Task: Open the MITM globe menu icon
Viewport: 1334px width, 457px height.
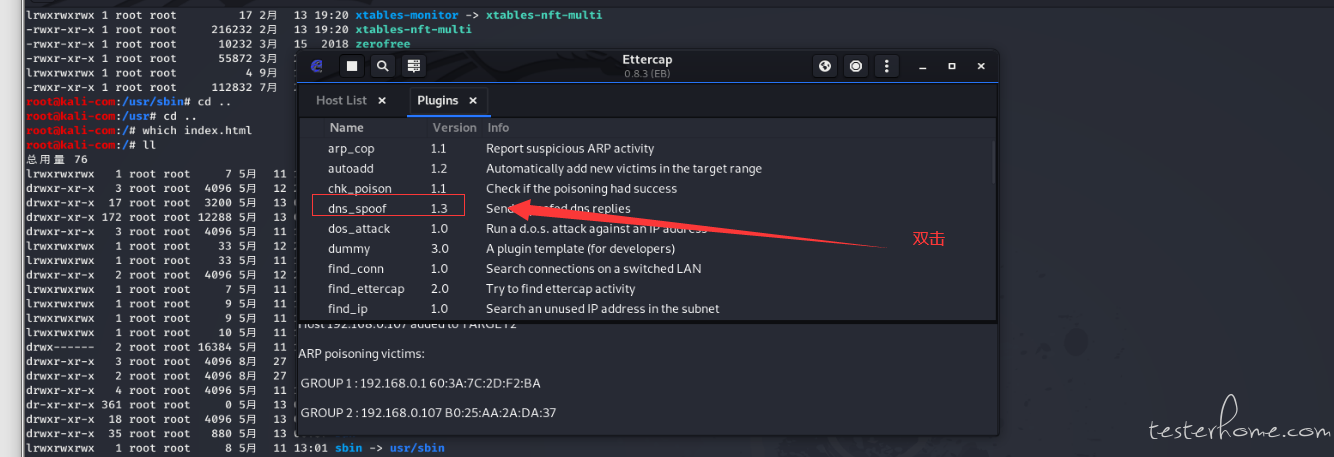Action: click(x=825, y=67)
